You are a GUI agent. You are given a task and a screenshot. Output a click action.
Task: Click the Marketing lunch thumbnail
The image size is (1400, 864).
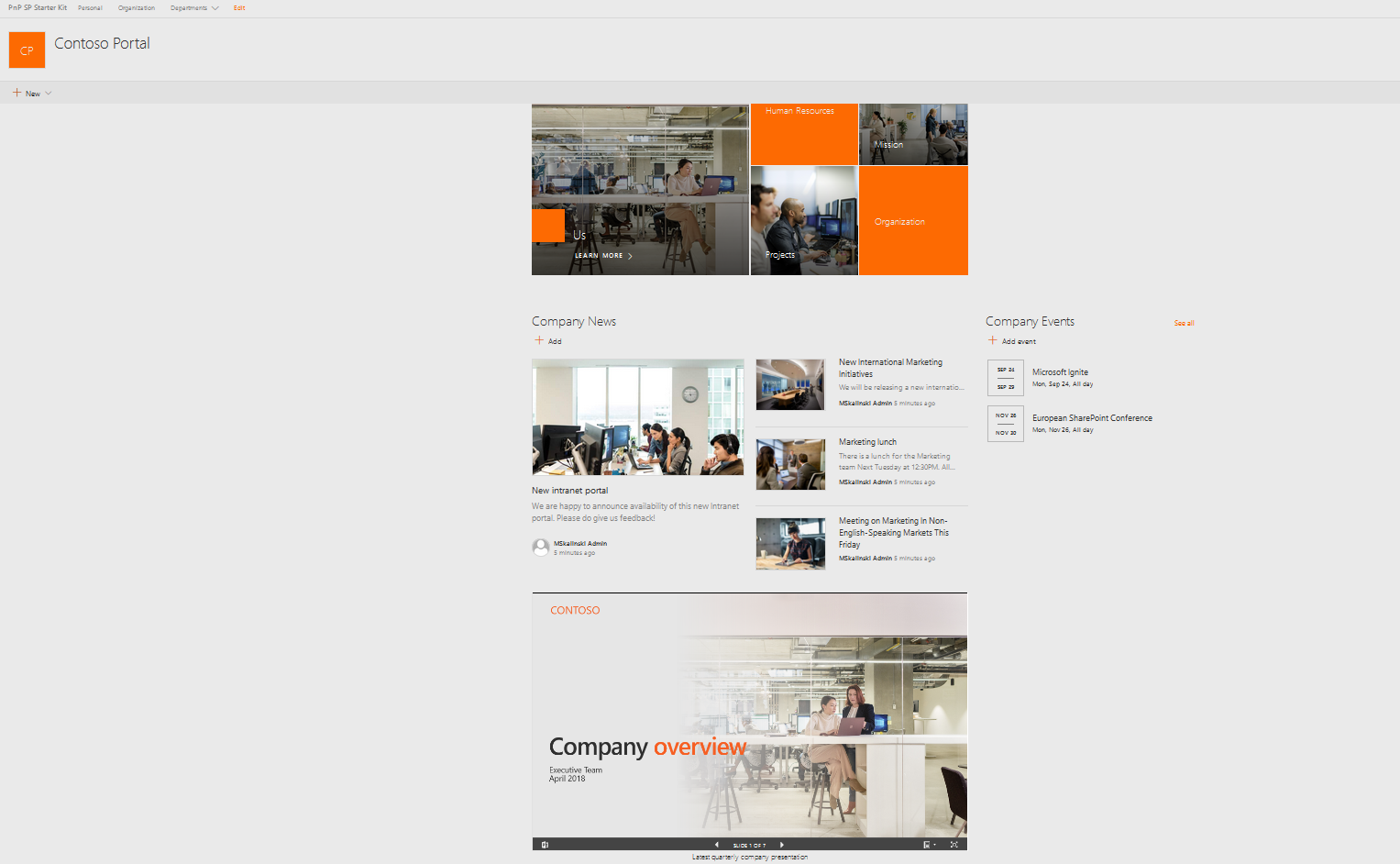click(x=790, y=464)
